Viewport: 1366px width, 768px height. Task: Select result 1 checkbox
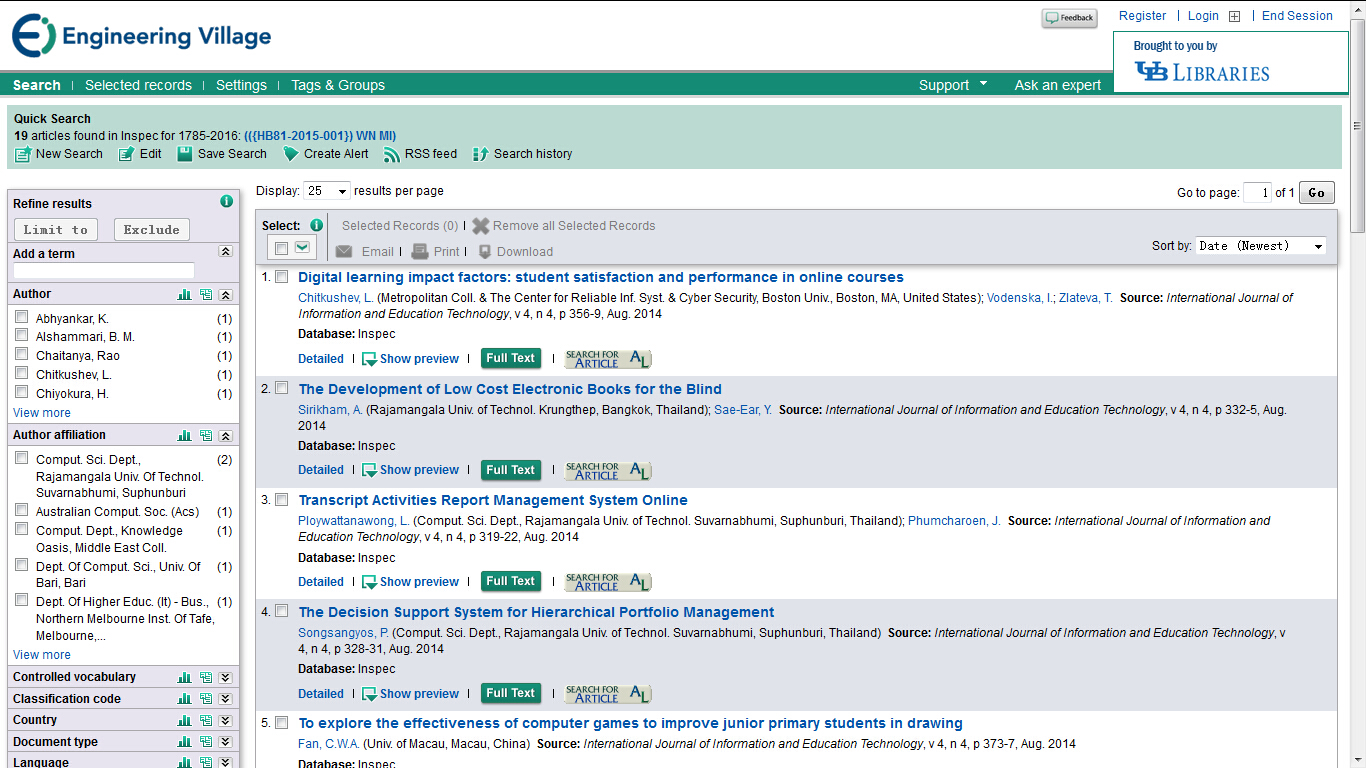pyautogui.click(x=282, y=276)
